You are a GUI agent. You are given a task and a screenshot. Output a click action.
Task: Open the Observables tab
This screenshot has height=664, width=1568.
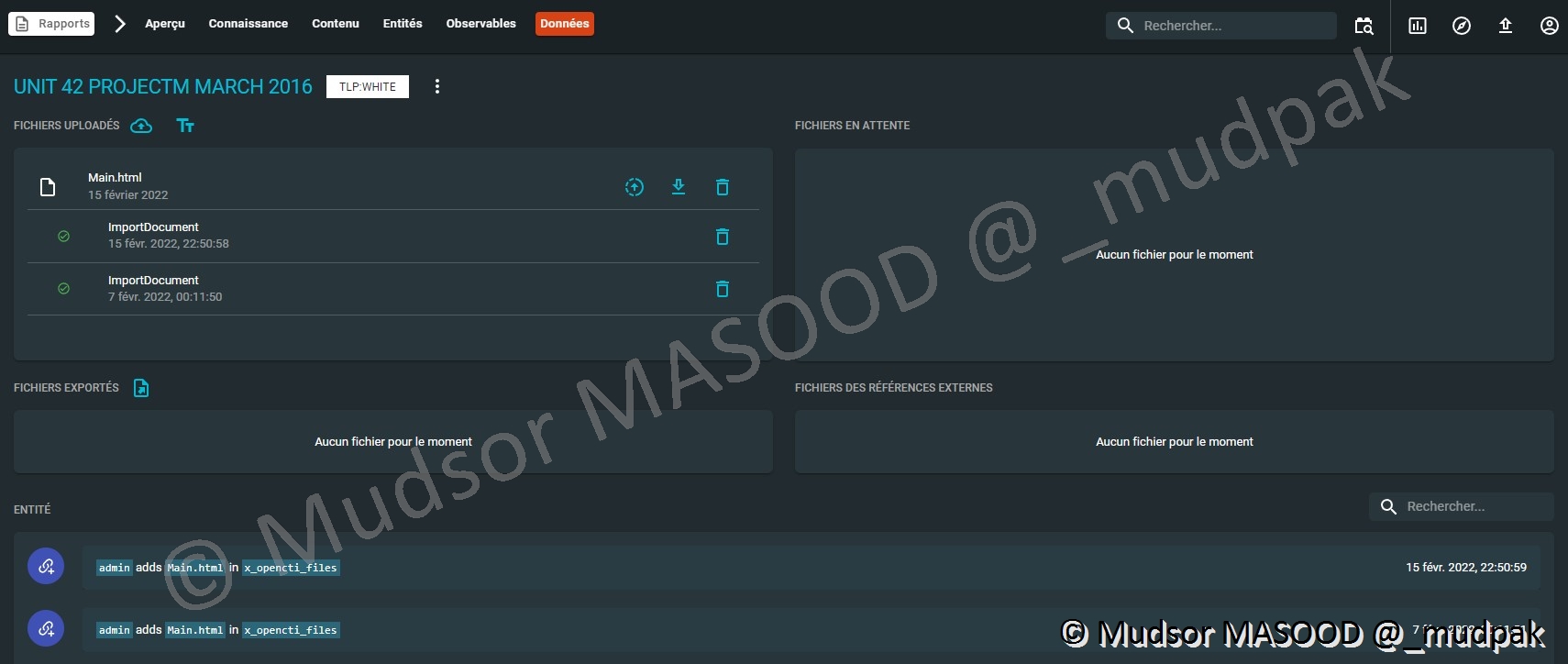click(x=480, y=24)
